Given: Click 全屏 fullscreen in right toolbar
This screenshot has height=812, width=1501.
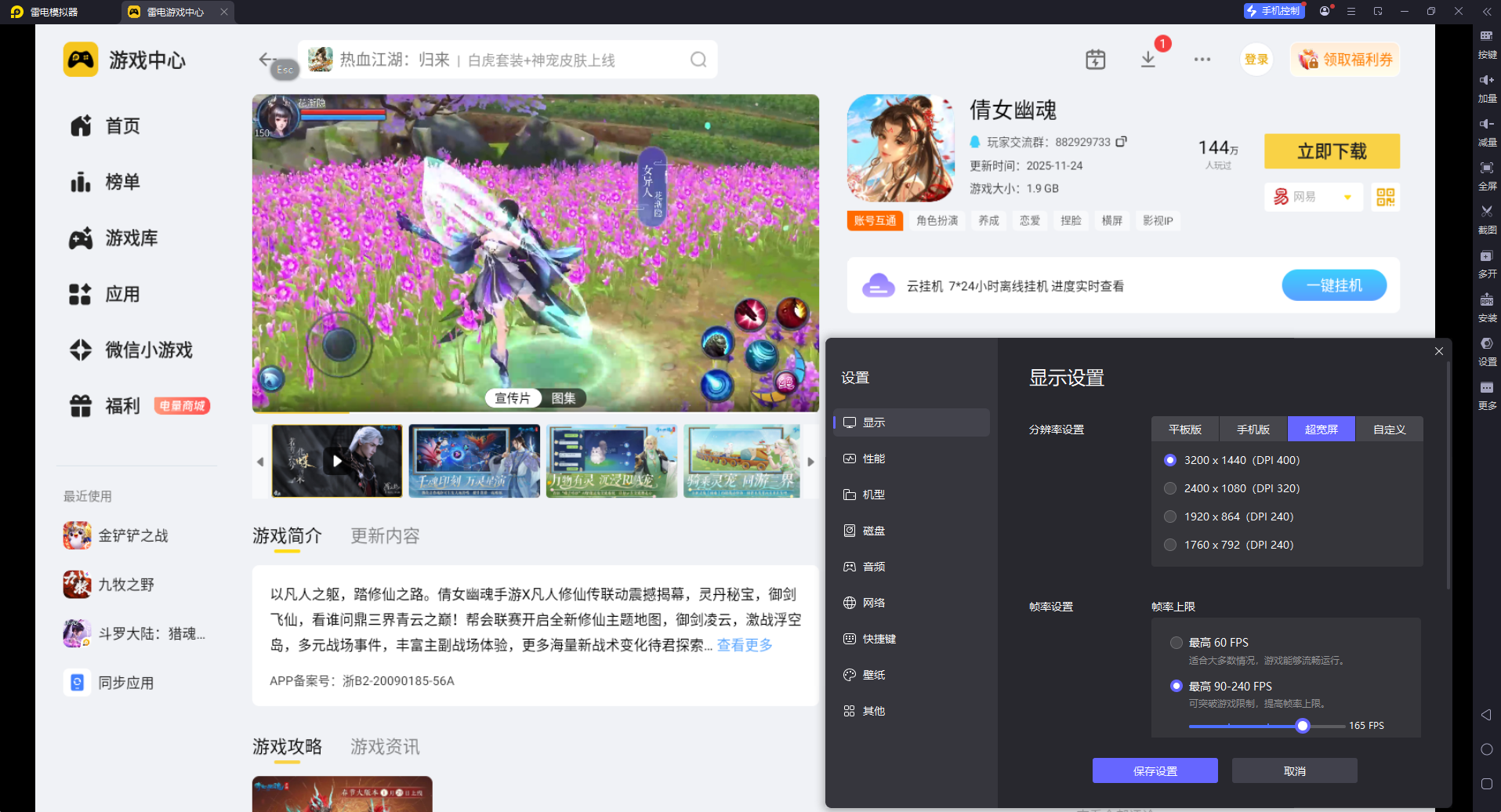Looking at the screenshot, I should click(1487, 176).
